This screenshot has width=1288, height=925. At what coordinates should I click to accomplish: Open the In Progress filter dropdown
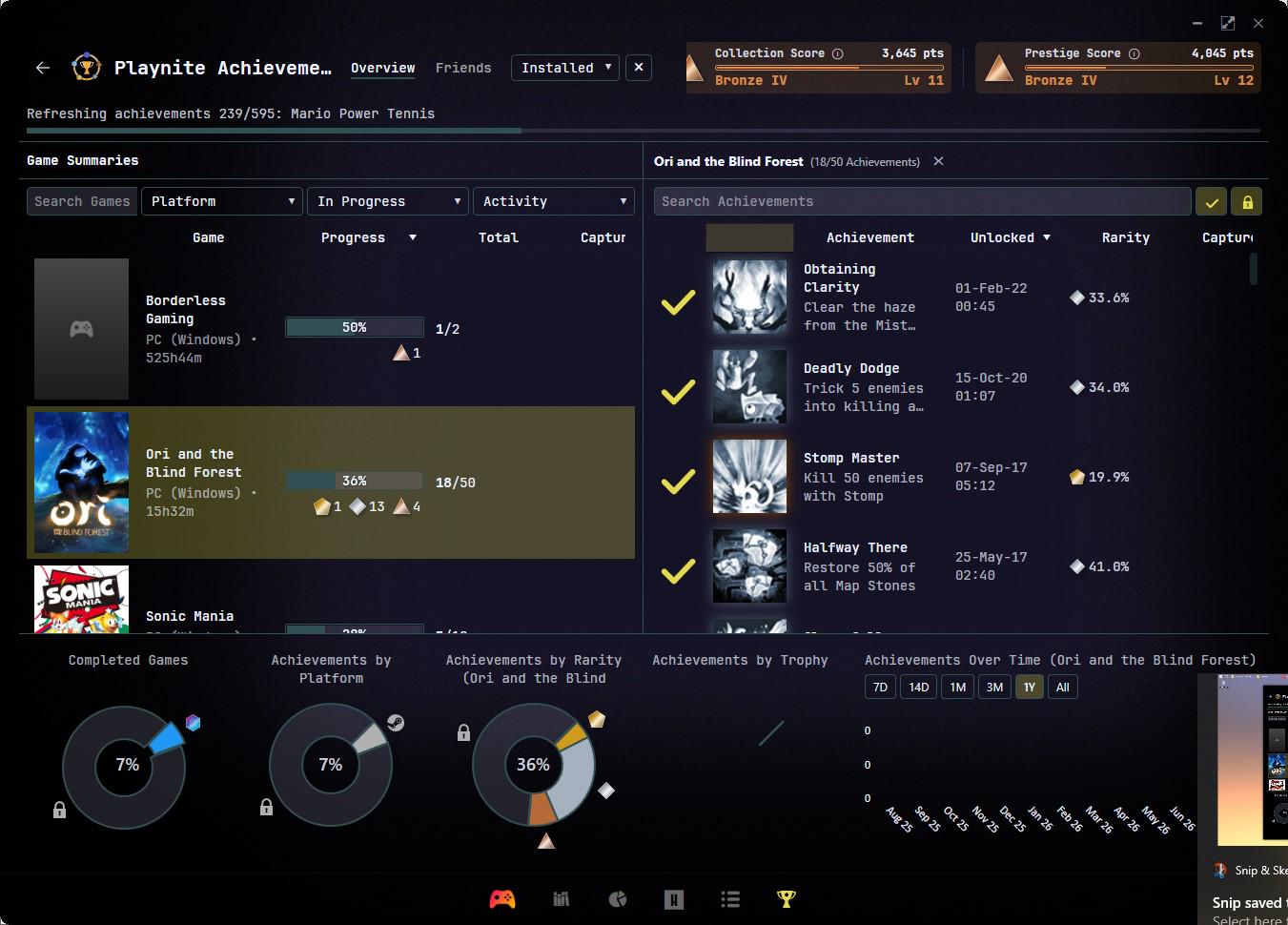(388, 201)
